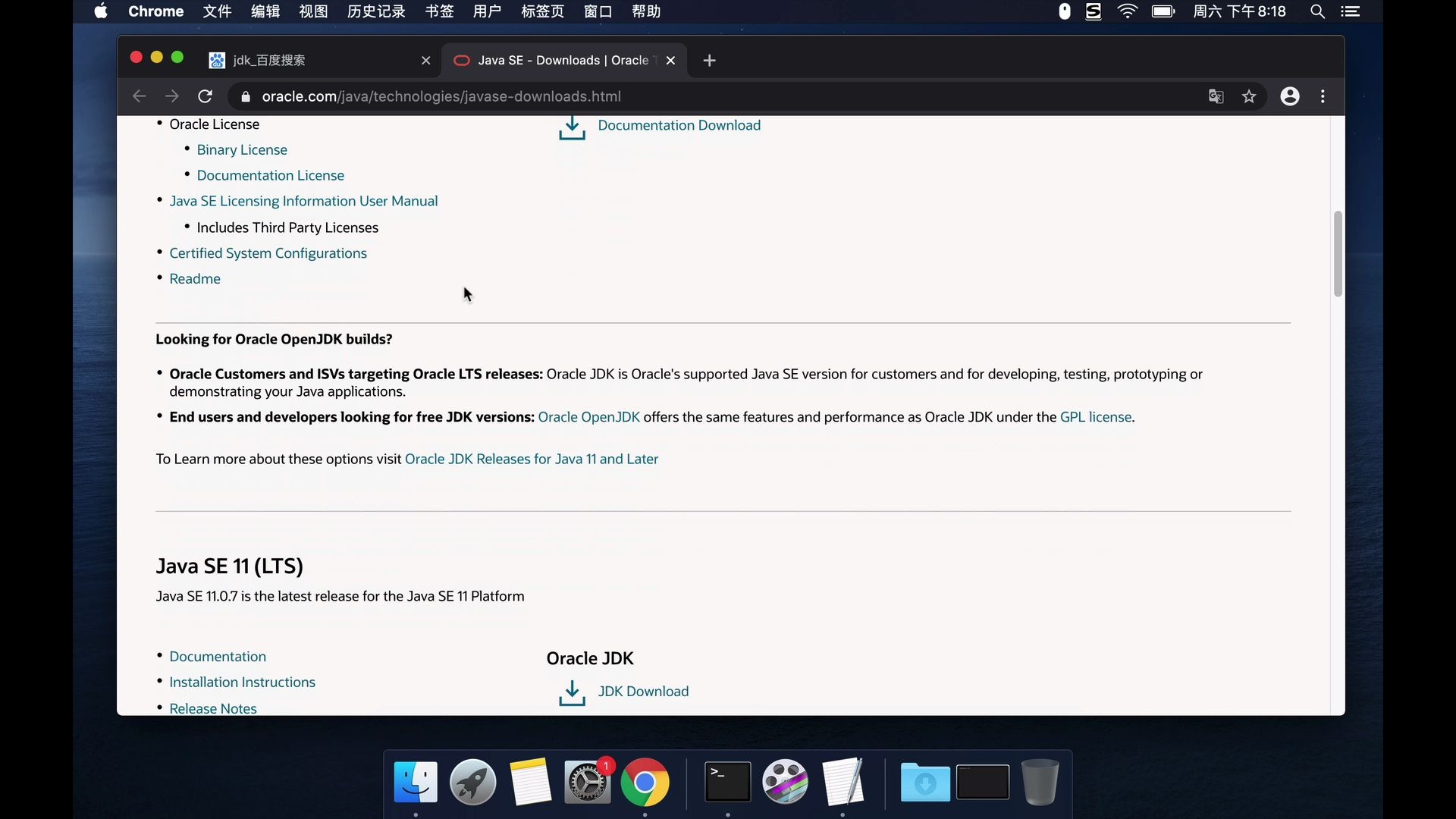Image resolution: width=1456 pixels, height=819 pixels.
Task: Open Certified System Configurations link
Action: pos(268,253)
